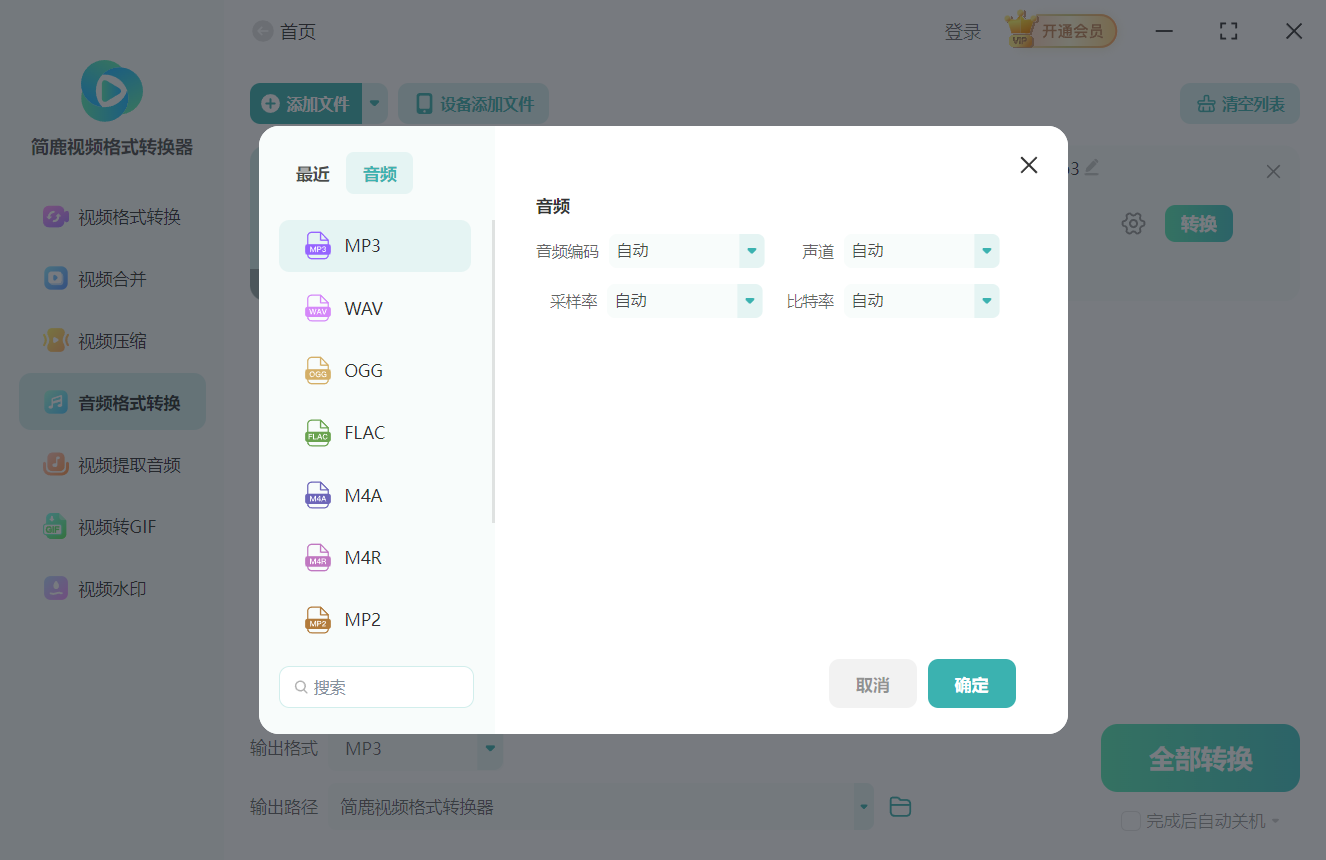The width and height of the screenshot is (1326, 860).
Task: Select the 视频合并 sidebar tool
Action: tap(112, 279)
